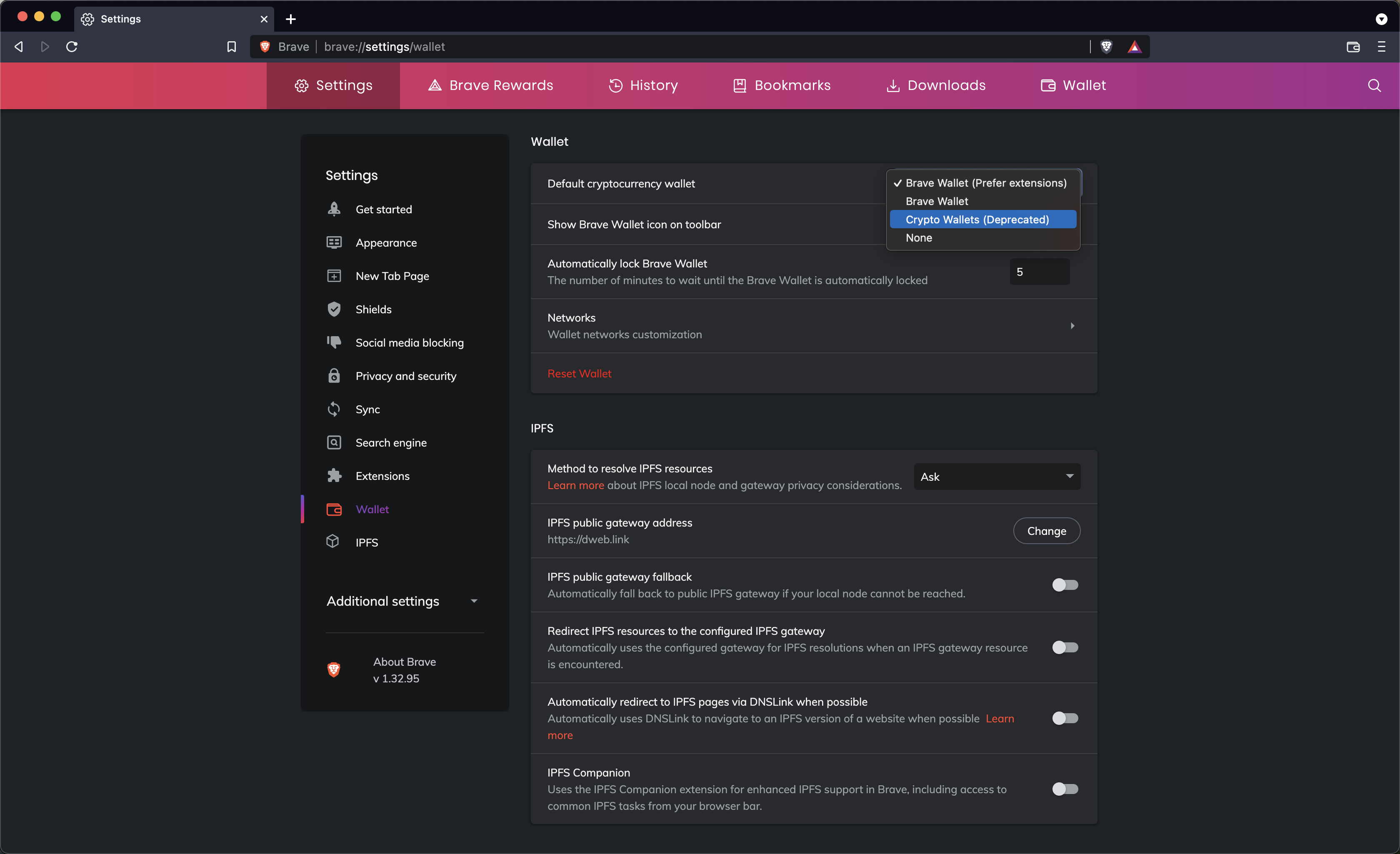Open the History section in top navigation
The width and height of the screenshot is (1400, 854).
[x=643, y=85]
